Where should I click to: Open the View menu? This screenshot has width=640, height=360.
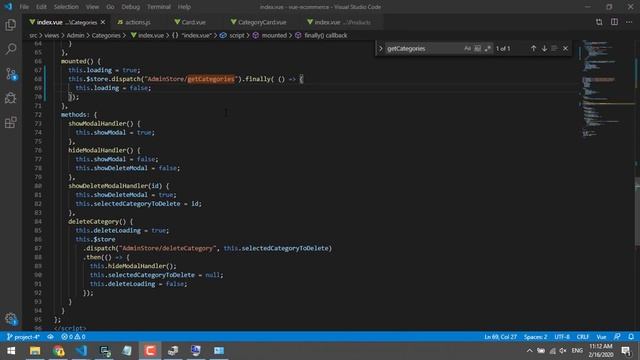pyautogui.click(x=92, y=7)
